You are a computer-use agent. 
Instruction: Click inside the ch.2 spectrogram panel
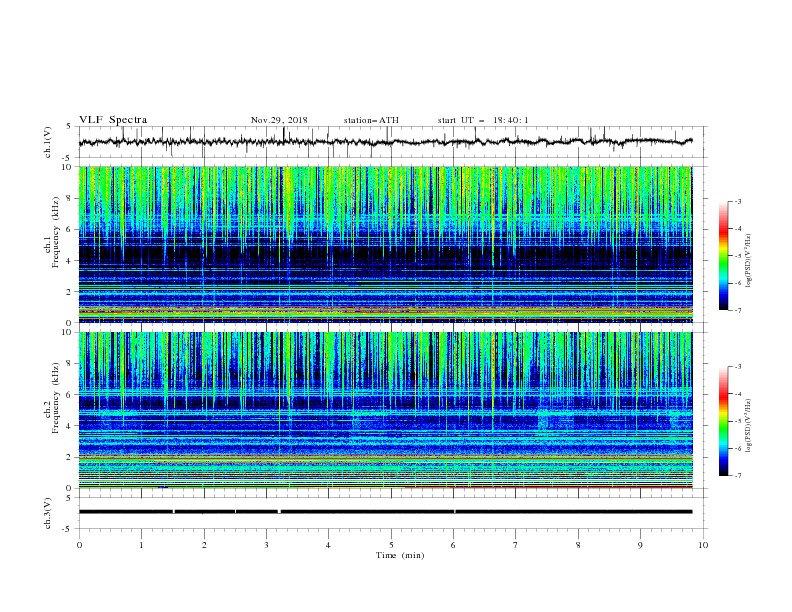[385, 410]
